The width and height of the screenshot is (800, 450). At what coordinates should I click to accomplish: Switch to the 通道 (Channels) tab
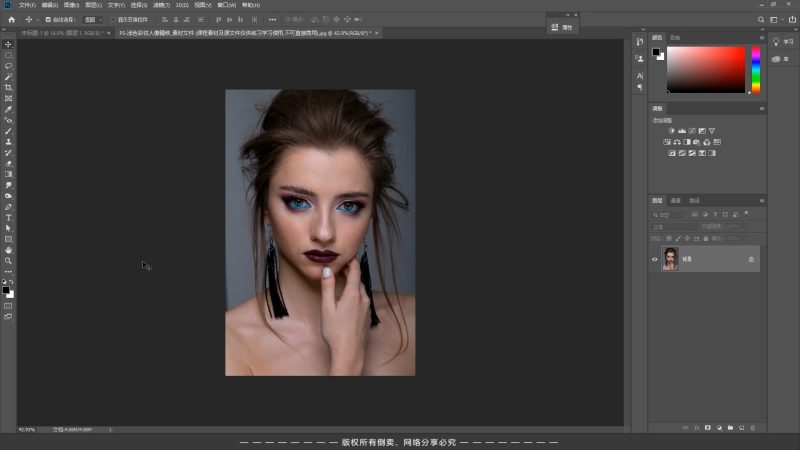676,200
